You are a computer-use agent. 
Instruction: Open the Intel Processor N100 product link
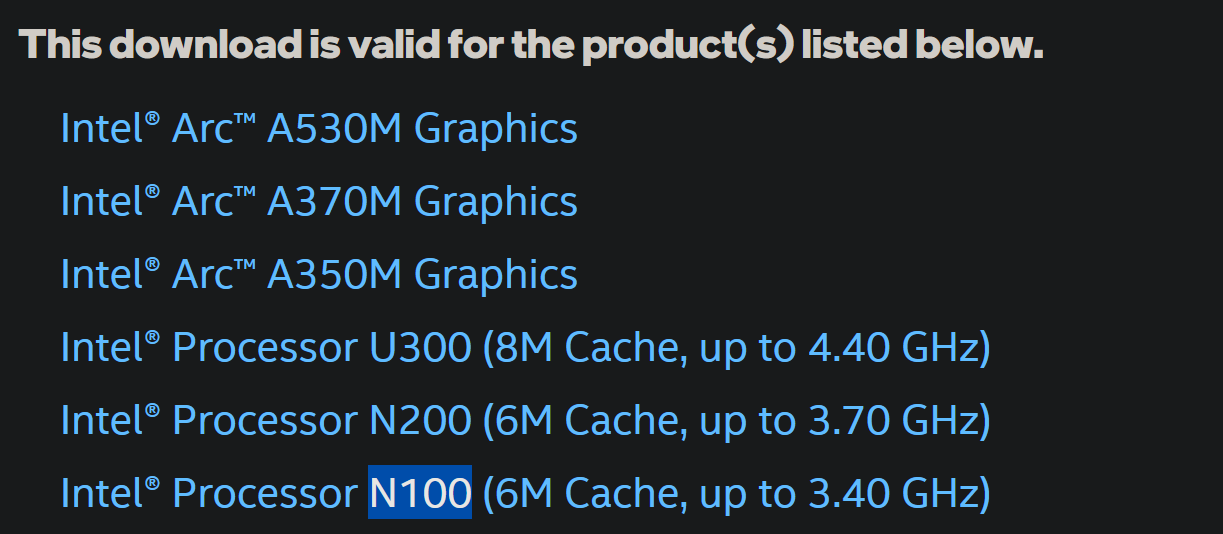(x=526, y=494)
